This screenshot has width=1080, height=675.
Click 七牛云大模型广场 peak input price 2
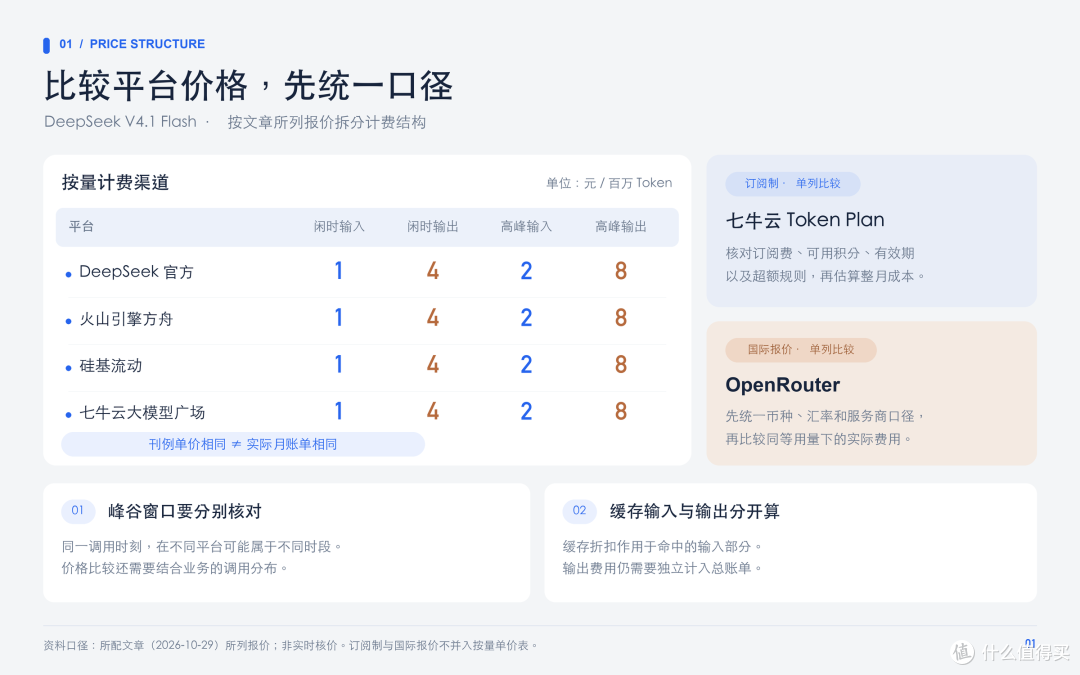tap(526, 411)
